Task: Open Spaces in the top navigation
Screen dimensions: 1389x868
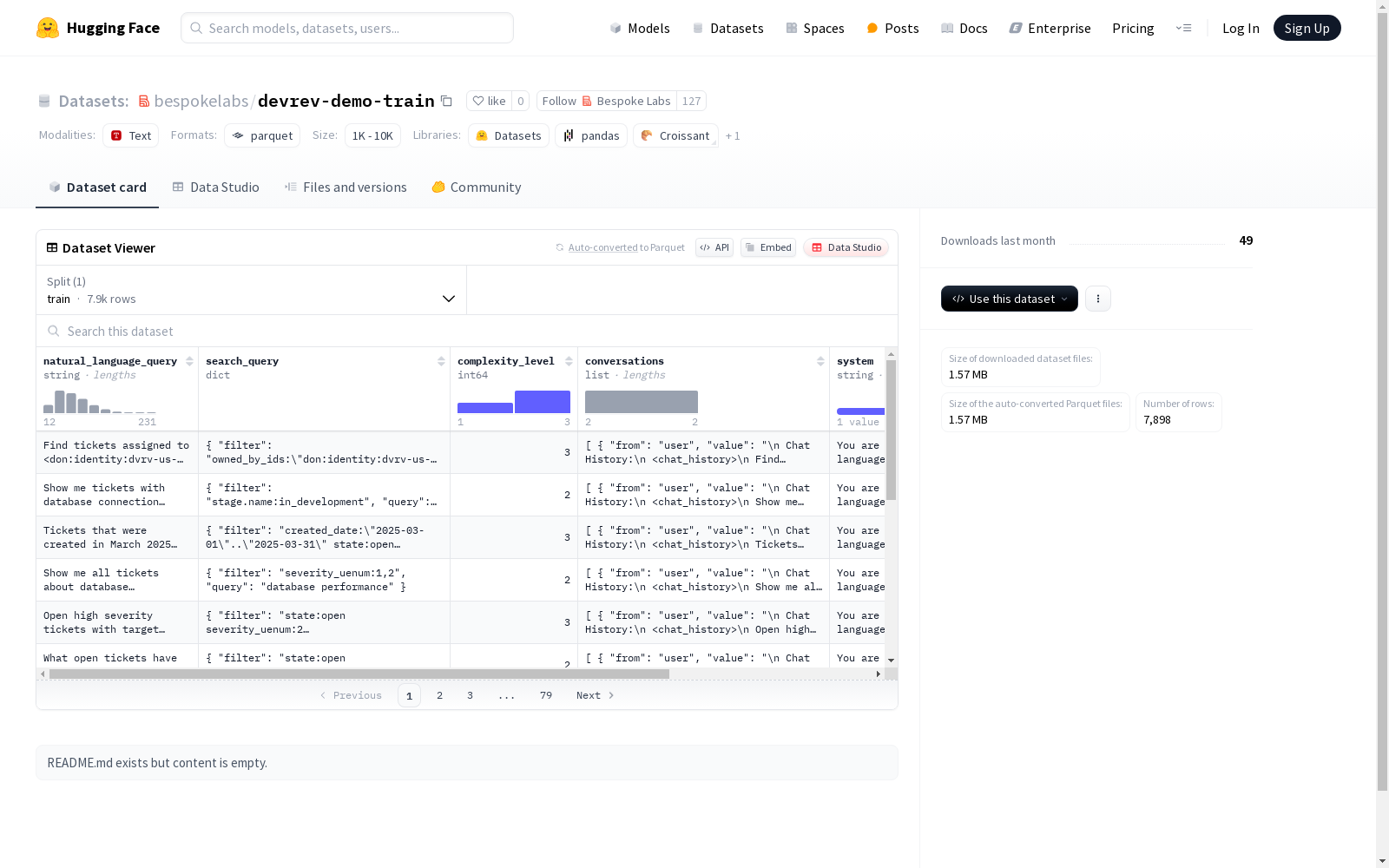Action: [x=815, y=28]
